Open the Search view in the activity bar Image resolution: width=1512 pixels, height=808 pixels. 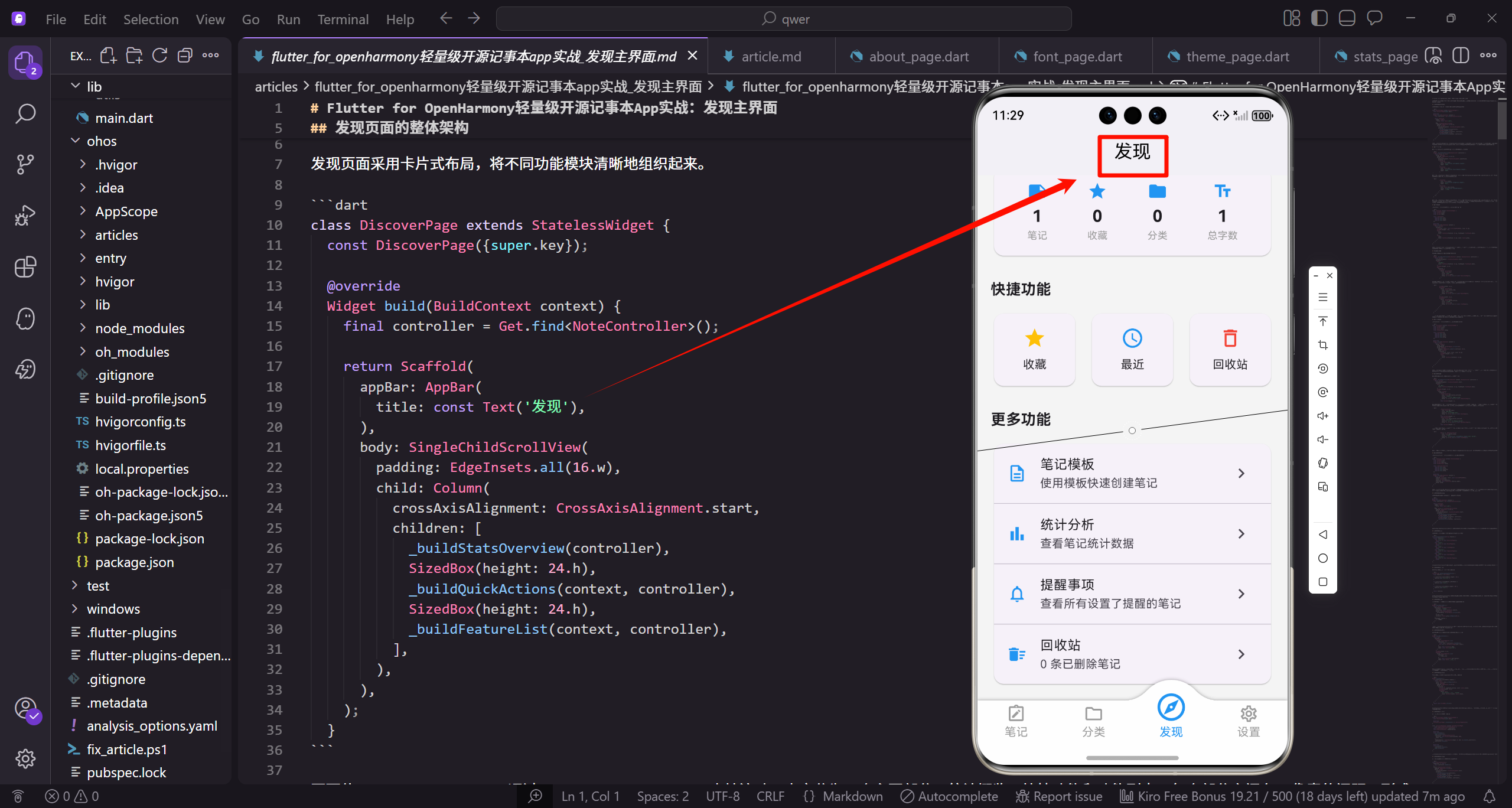click(x=25, y=113)
